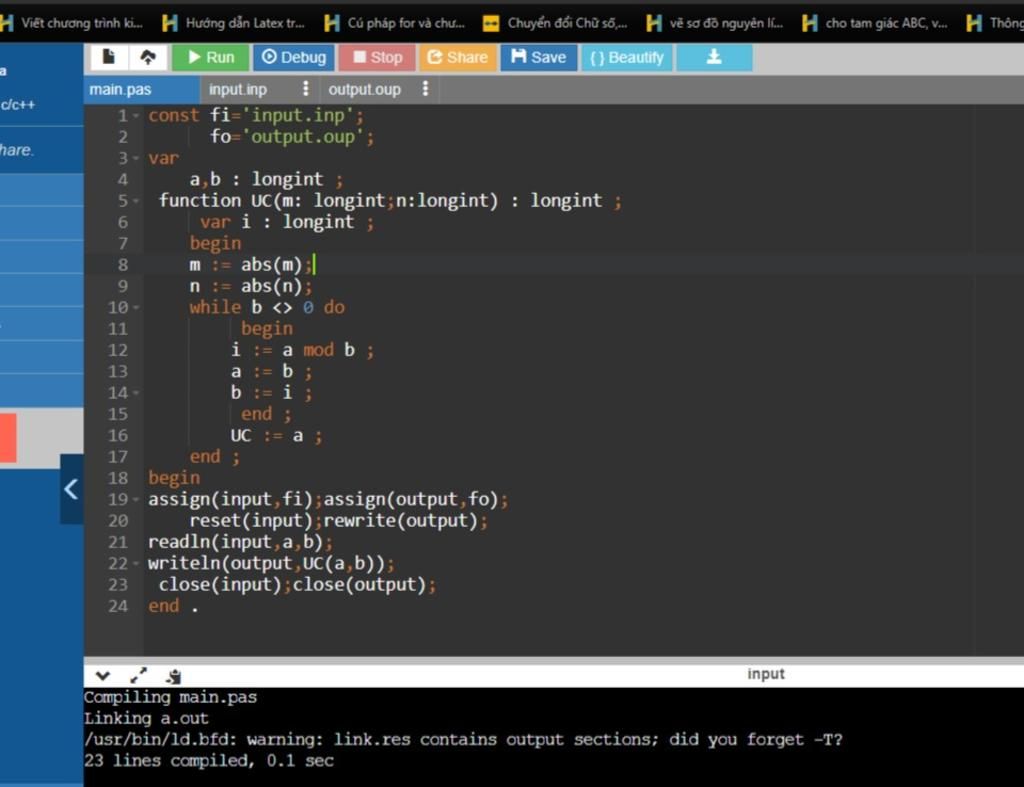Run the program with Run button
The image size is (1024, 787).
pyautogui.click(x=210, y=57)
